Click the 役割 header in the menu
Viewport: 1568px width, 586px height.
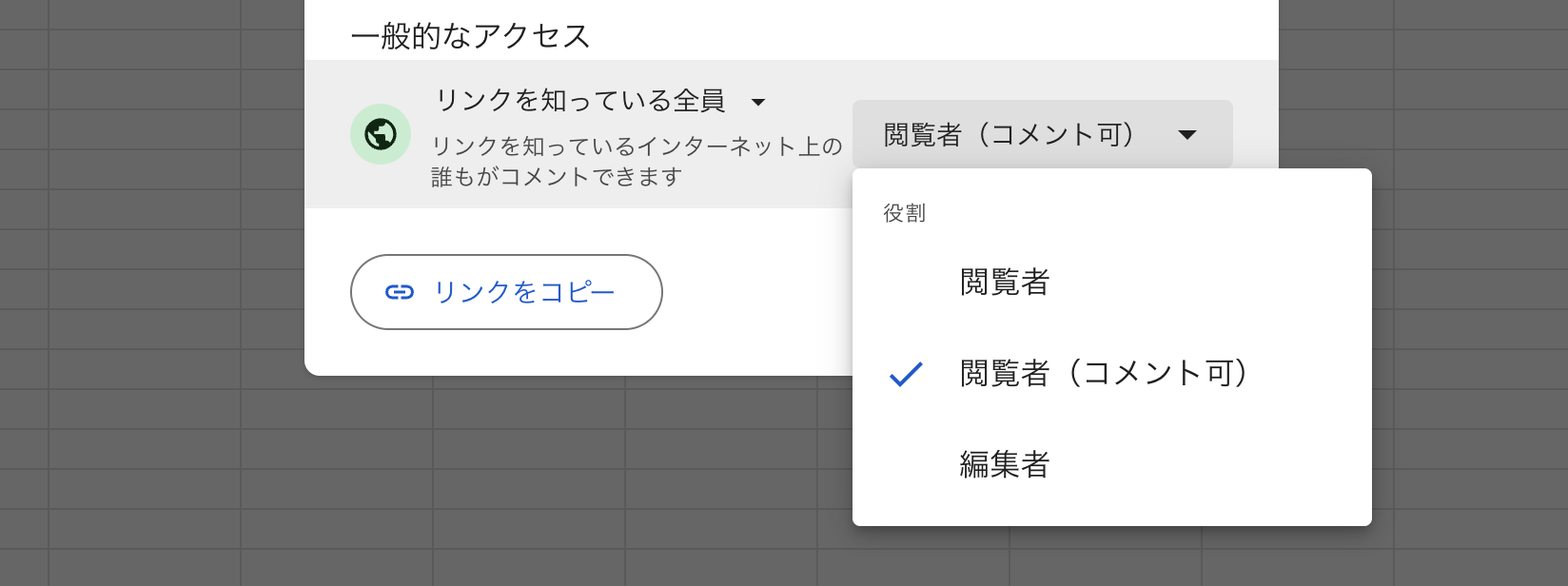pos(904,213)
